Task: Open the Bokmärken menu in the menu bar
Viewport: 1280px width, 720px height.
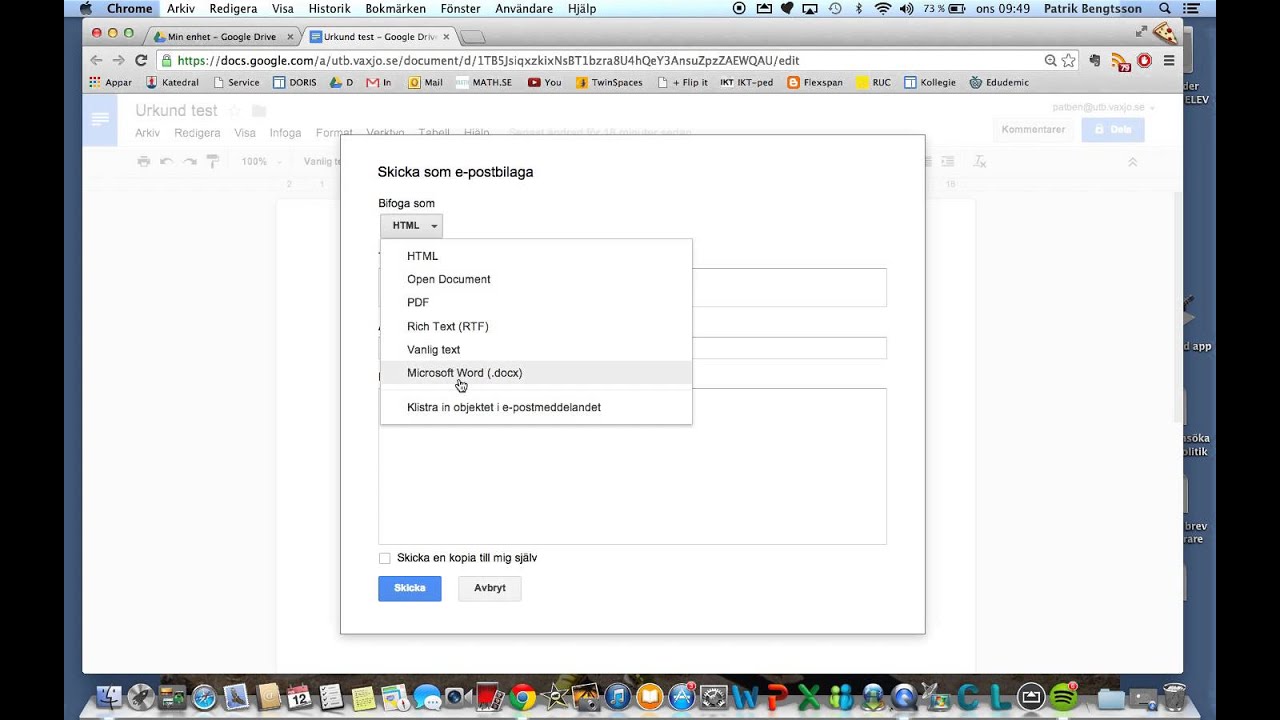Action: (396, 9)
